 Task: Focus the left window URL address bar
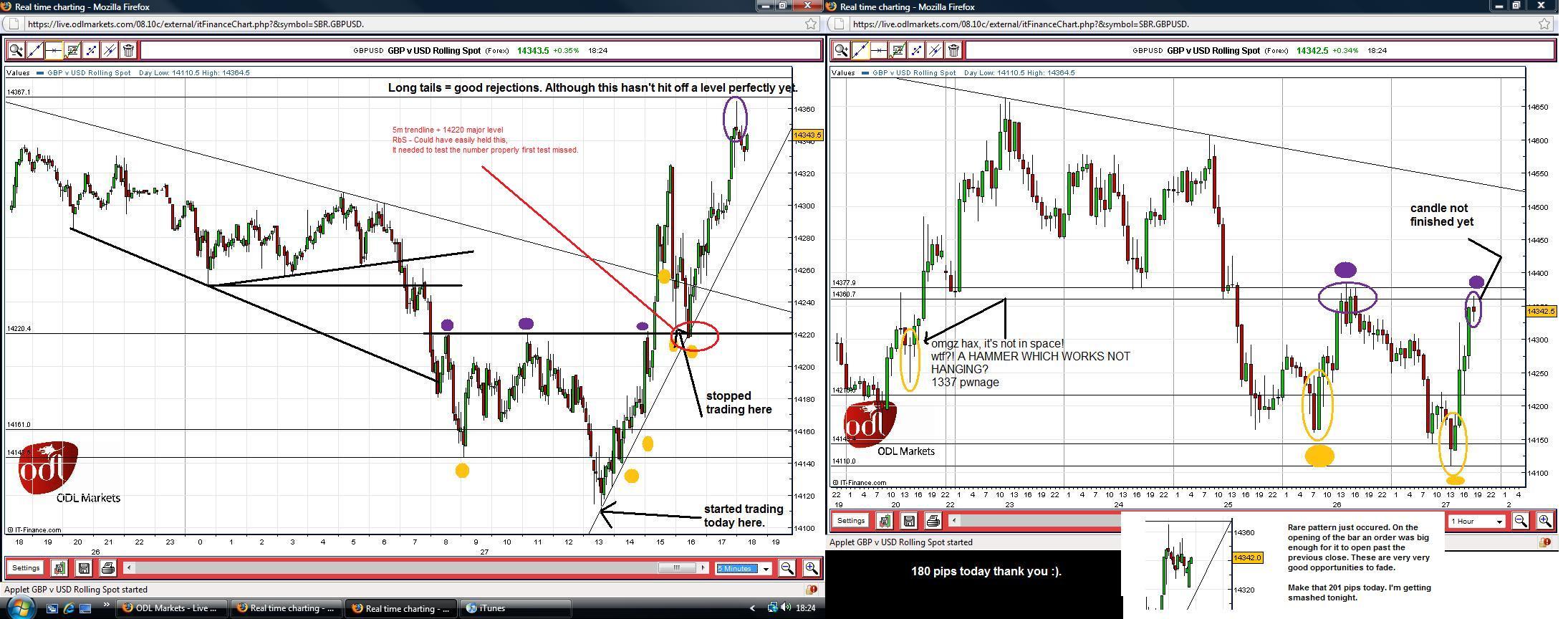[x=412, y=24]
